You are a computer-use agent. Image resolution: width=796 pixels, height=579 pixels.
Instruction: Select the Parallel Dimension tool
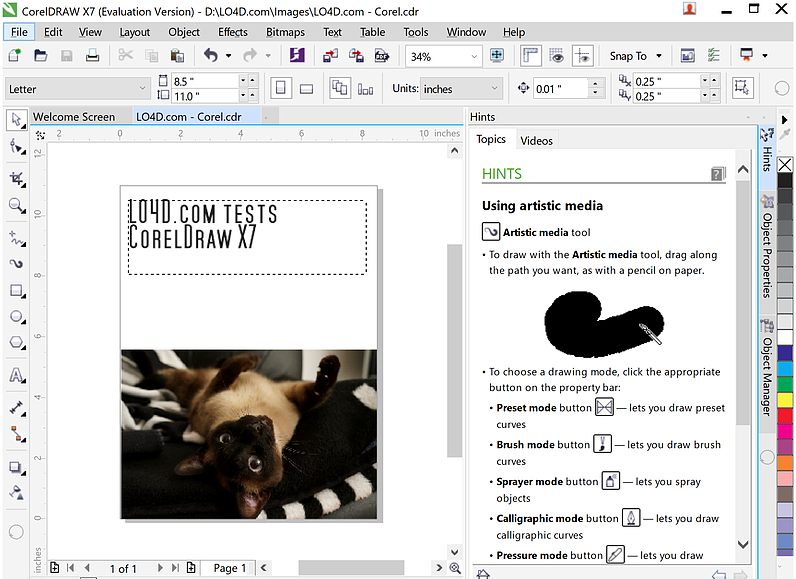coord(17,408)
